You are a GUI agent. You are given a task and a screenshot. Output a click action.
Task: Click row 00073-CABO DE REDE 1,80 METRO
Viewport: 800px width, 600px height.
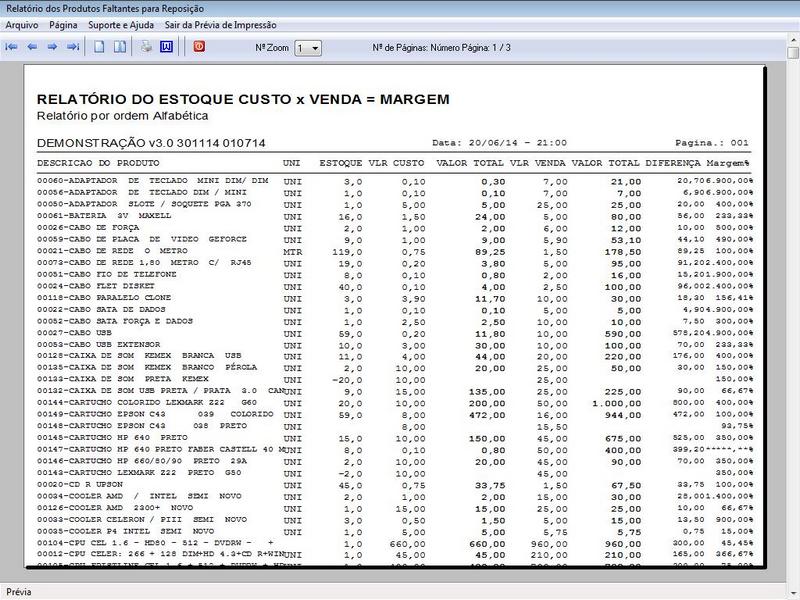tap(394, 263)
